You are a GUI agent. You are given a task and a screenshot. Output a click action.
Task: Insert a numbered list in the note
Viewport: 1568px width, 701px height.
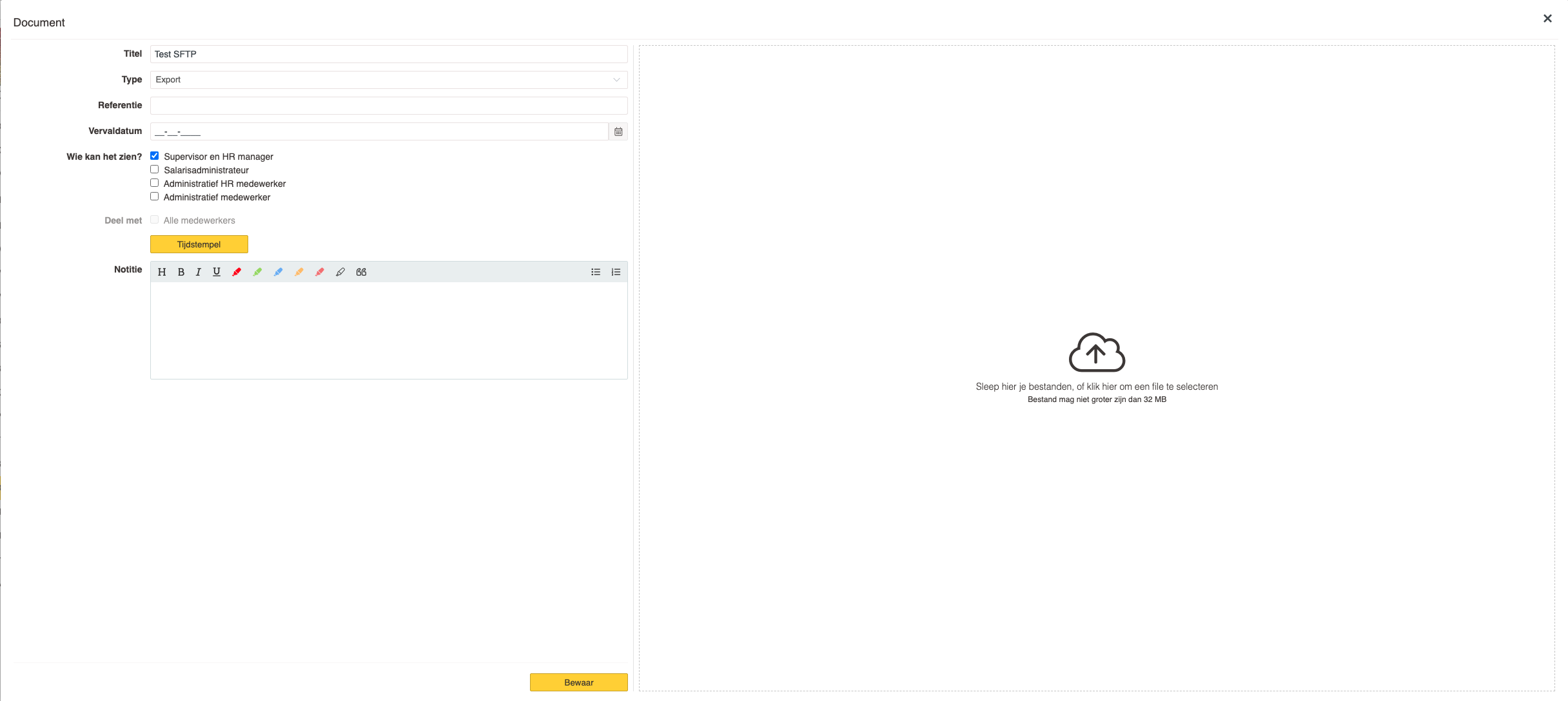click(616, 272)
